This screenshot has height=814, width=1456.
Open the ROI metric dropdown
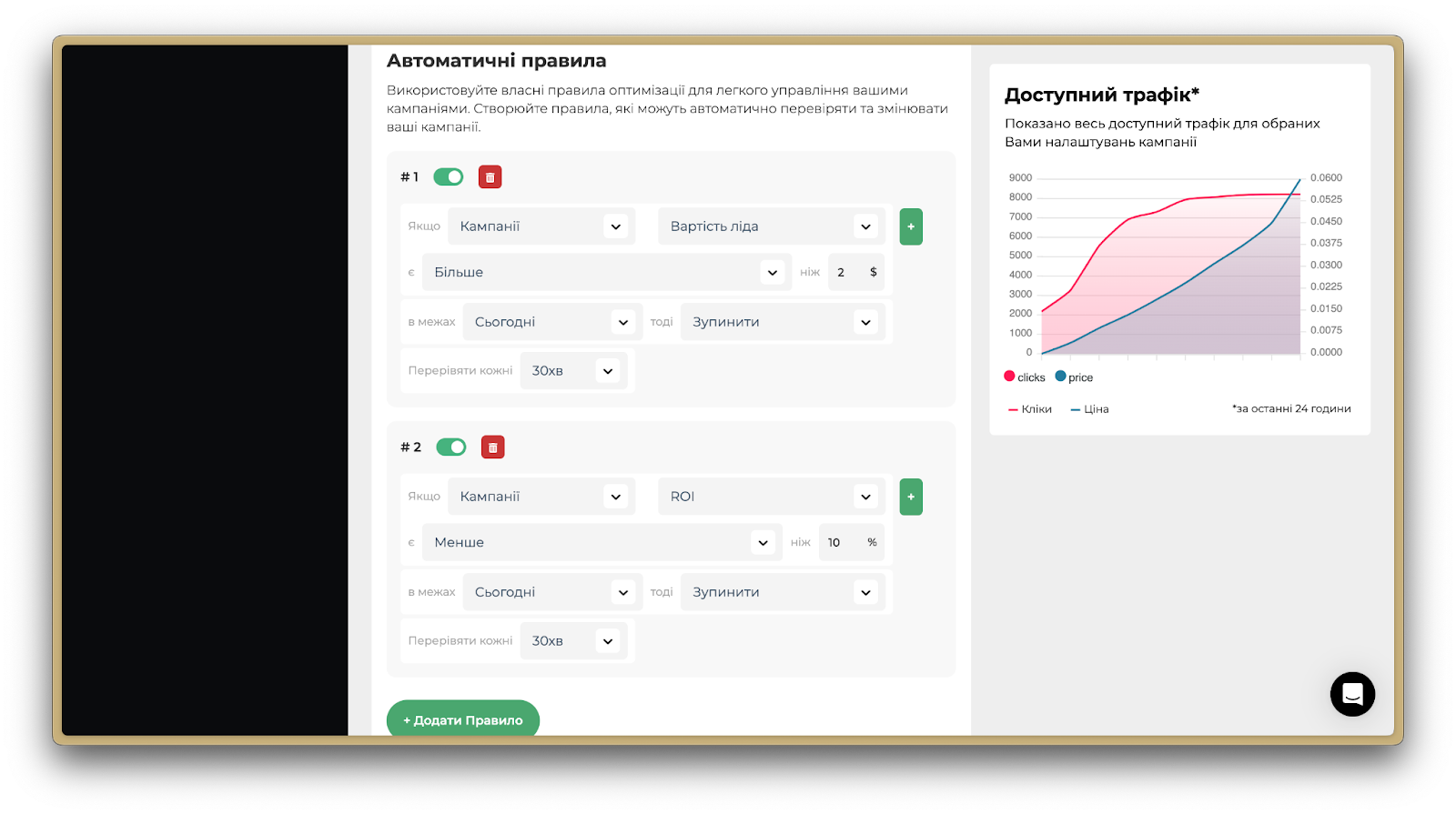click(x=772, y=497)
